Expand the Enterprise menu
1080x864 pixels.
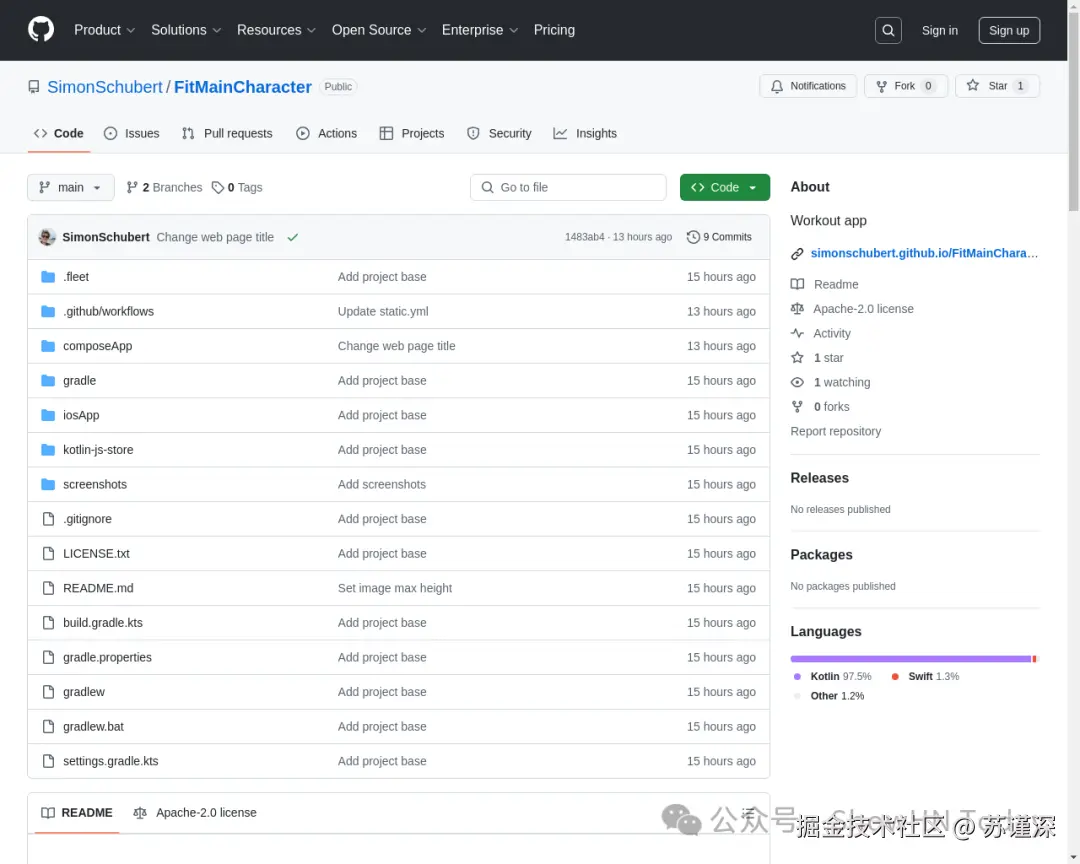click(479, 30)
